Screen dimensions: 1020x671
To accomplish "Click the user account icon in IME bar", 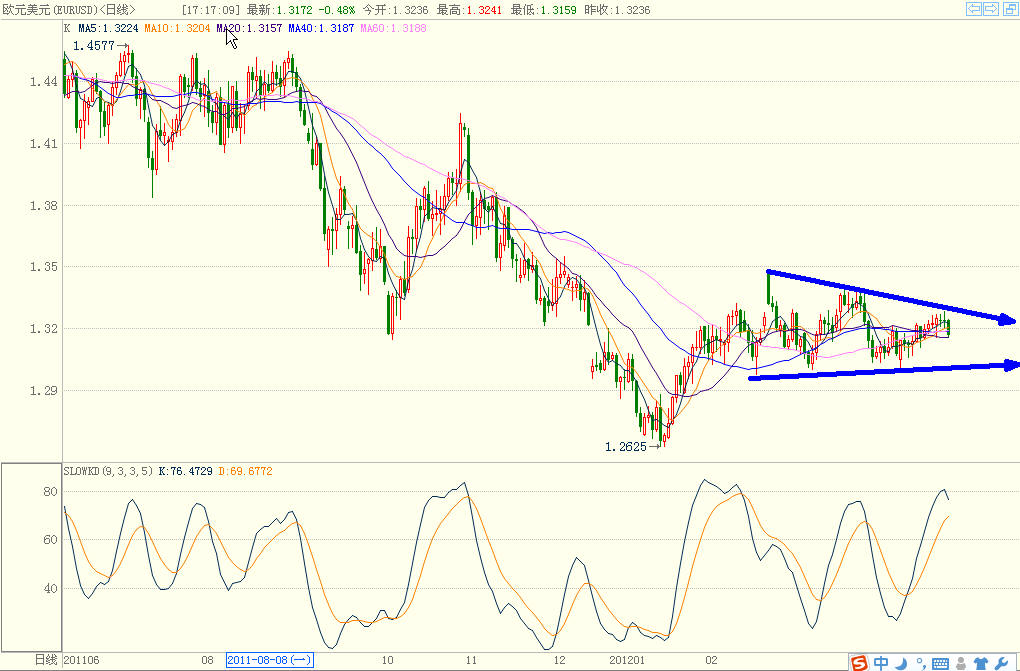I will tap(961, 663).
